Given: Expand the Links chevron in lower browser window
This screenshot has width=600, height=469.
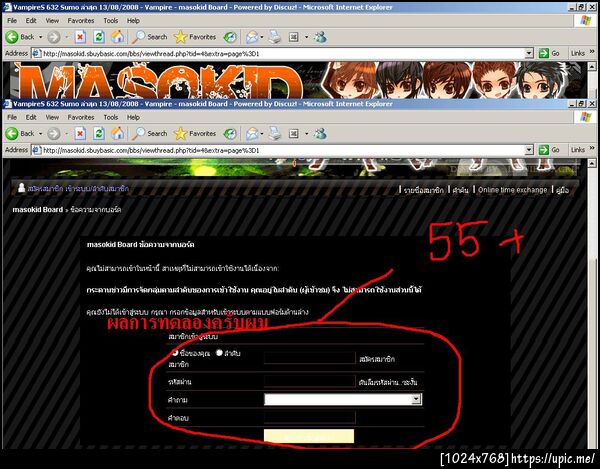Looking at the screenshot, I should coord(592,148).
